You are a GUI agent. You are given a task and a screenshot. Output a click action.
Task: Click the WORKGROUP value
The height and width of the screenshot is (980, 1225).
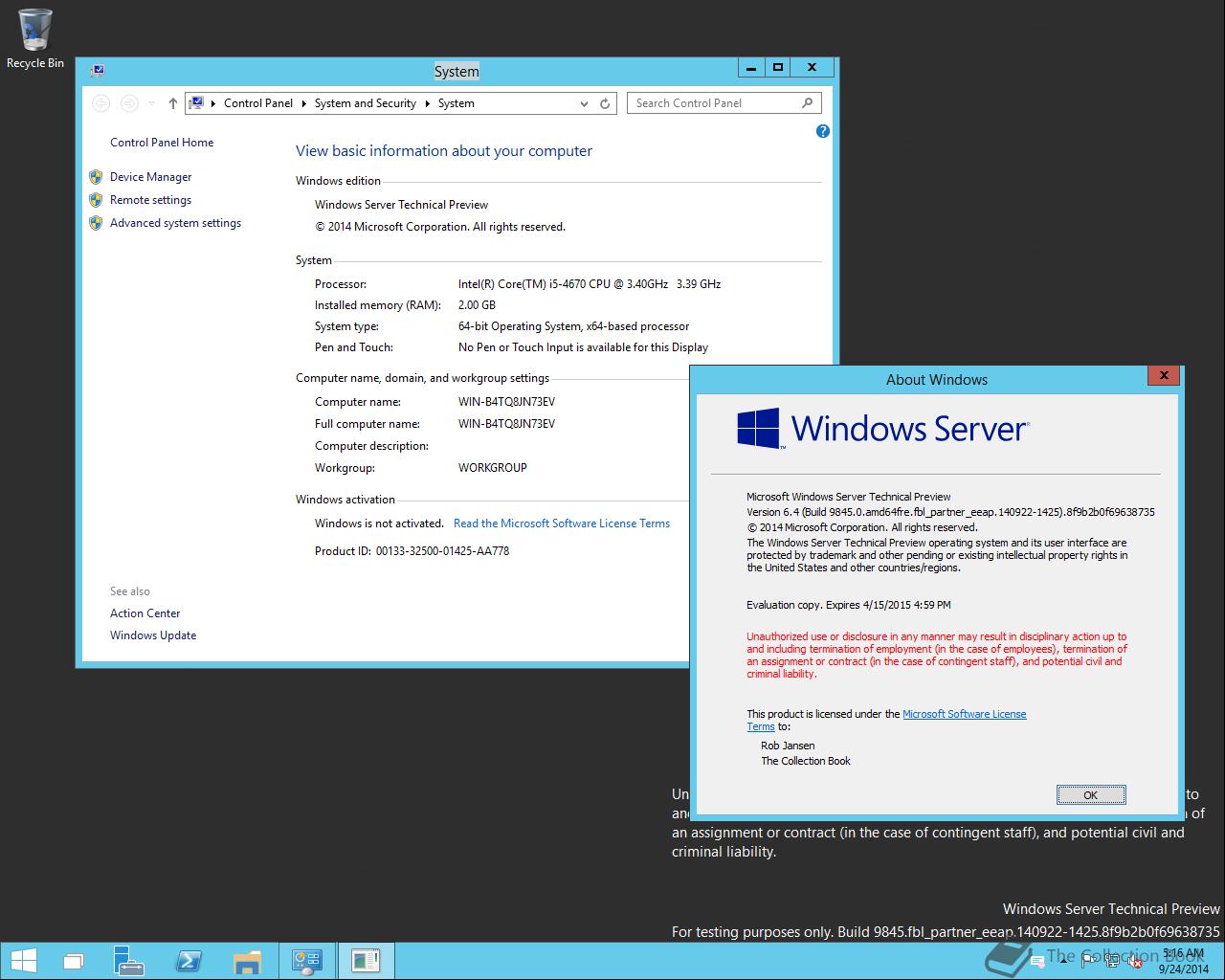tap(493, 468)
